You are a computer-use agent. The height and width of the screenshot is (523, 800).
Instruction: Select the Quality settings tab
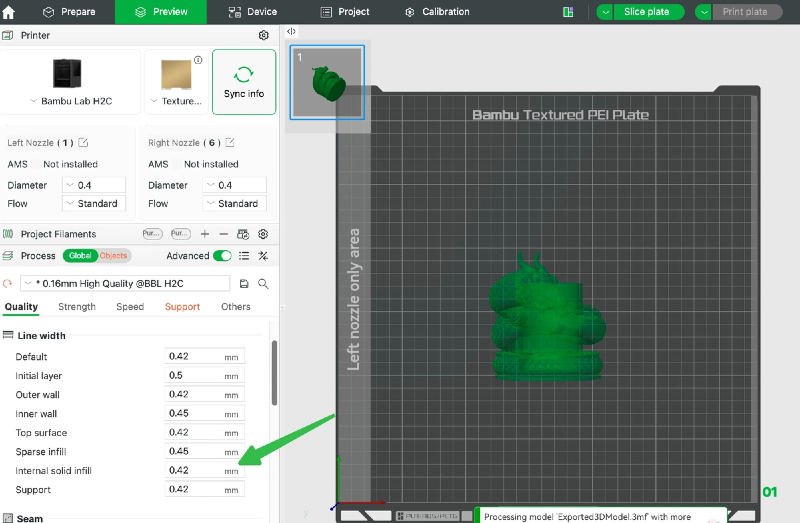point(21,307)
